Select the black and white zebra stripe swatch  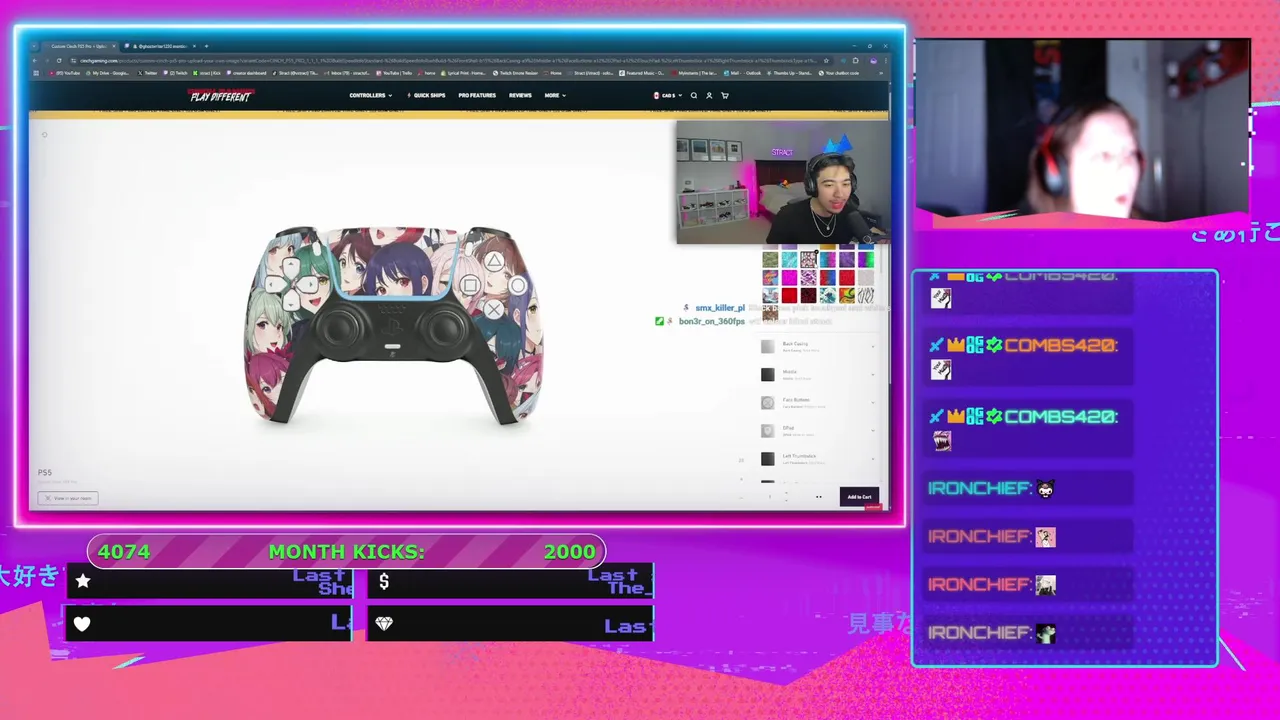point(866,295)
